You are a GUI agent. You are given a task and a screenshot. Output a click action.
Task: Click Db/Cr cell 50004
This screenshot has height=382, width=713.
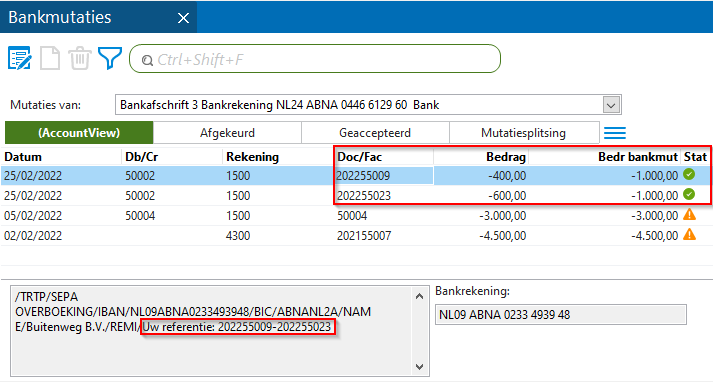pos(140,216)
